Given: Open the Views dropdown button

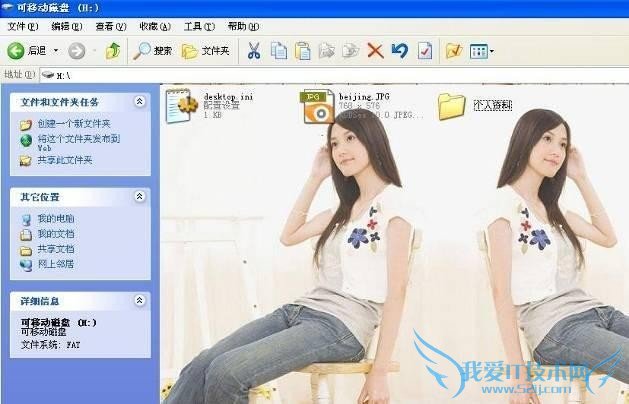Looking at the screenshot, I should 482,51.
